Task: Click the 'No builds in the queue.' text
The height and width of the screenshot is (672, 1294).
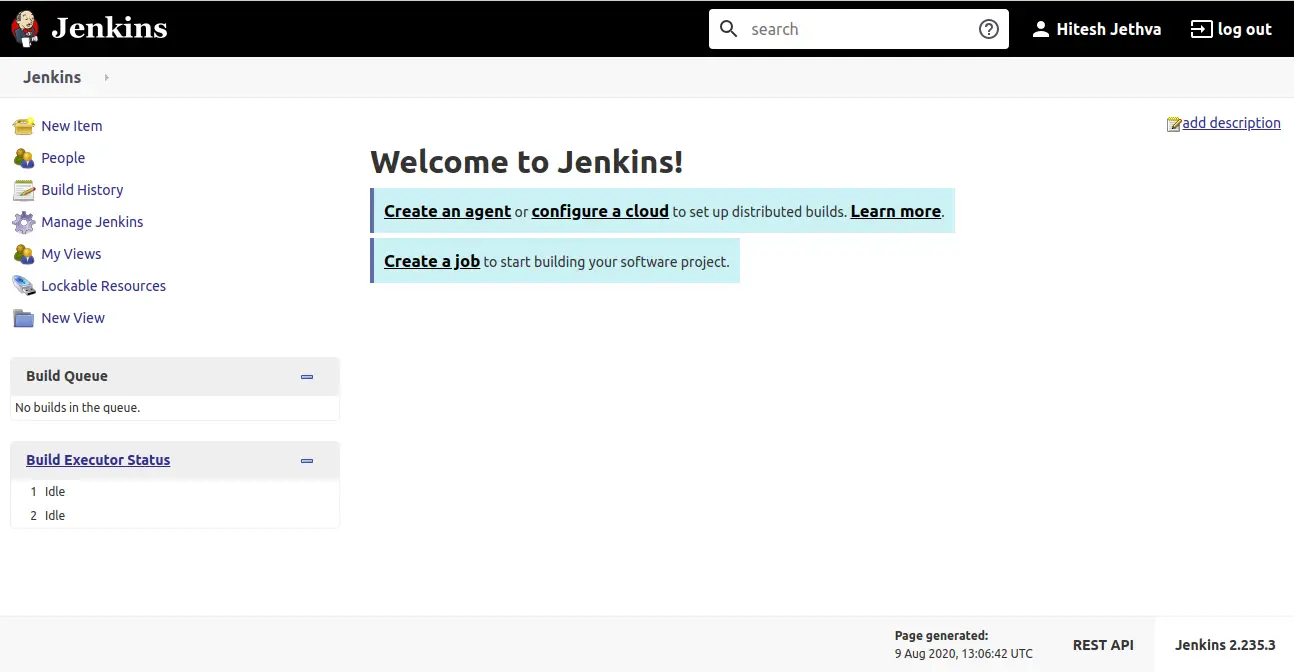Action: pos(78,408)
